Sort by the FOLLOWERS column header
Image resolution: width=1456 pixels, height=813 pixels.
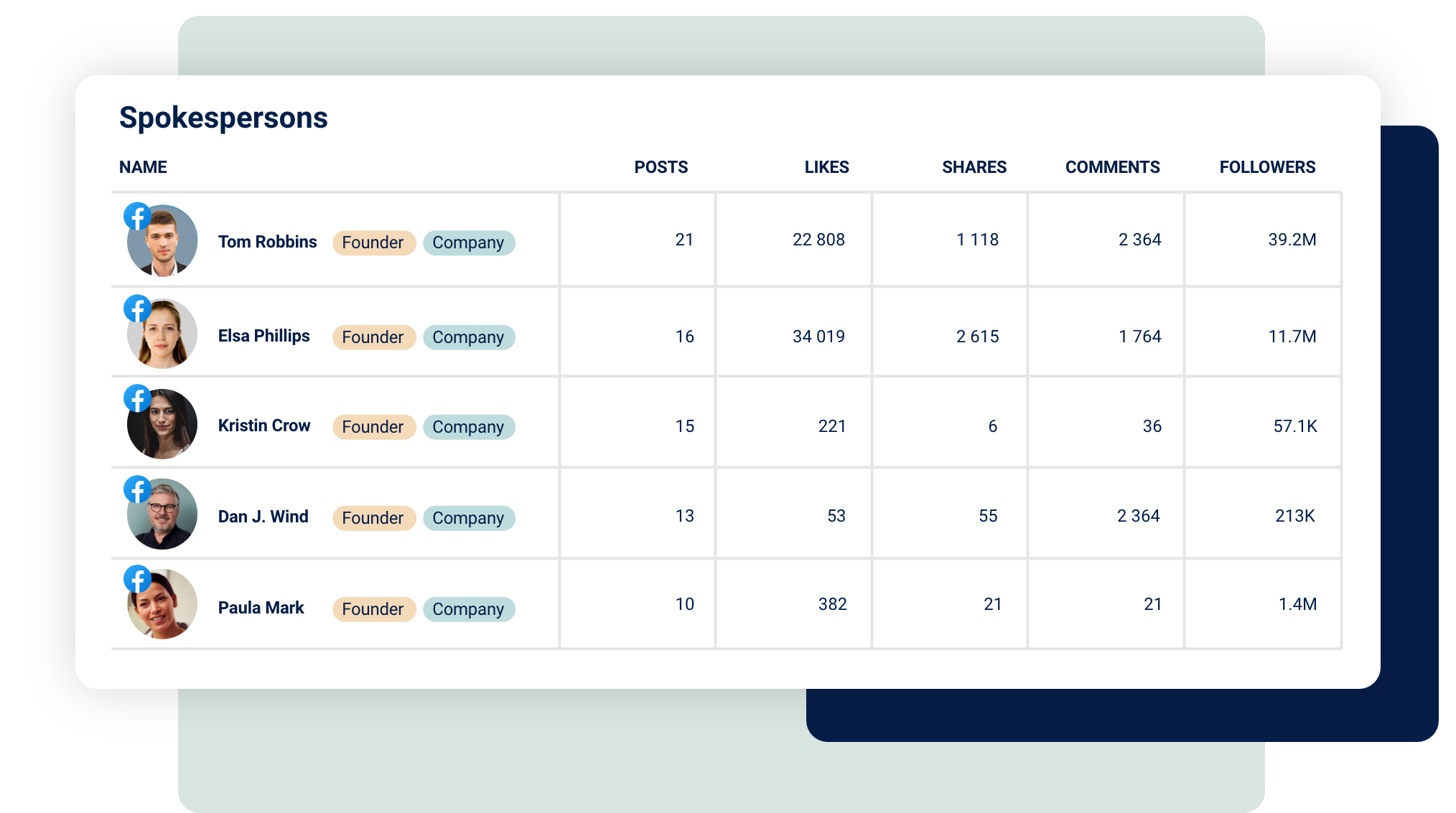click(x=1267, y=167)
